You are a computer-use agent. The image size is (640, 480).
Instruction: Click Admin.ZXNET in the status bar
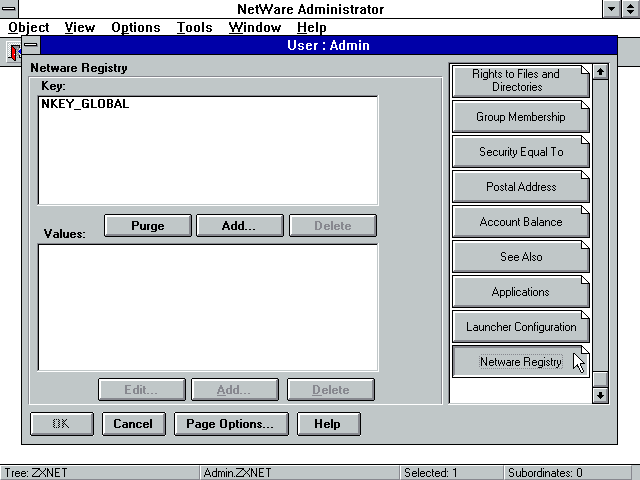(300, 473)
